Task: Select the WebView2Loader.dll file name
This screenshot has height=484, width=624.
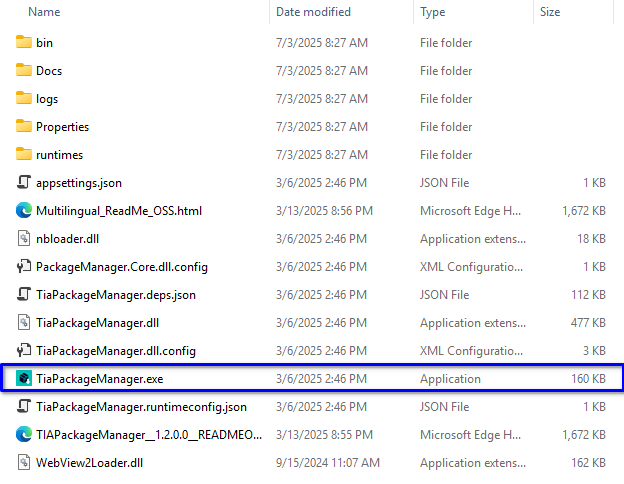Action: 89,463
